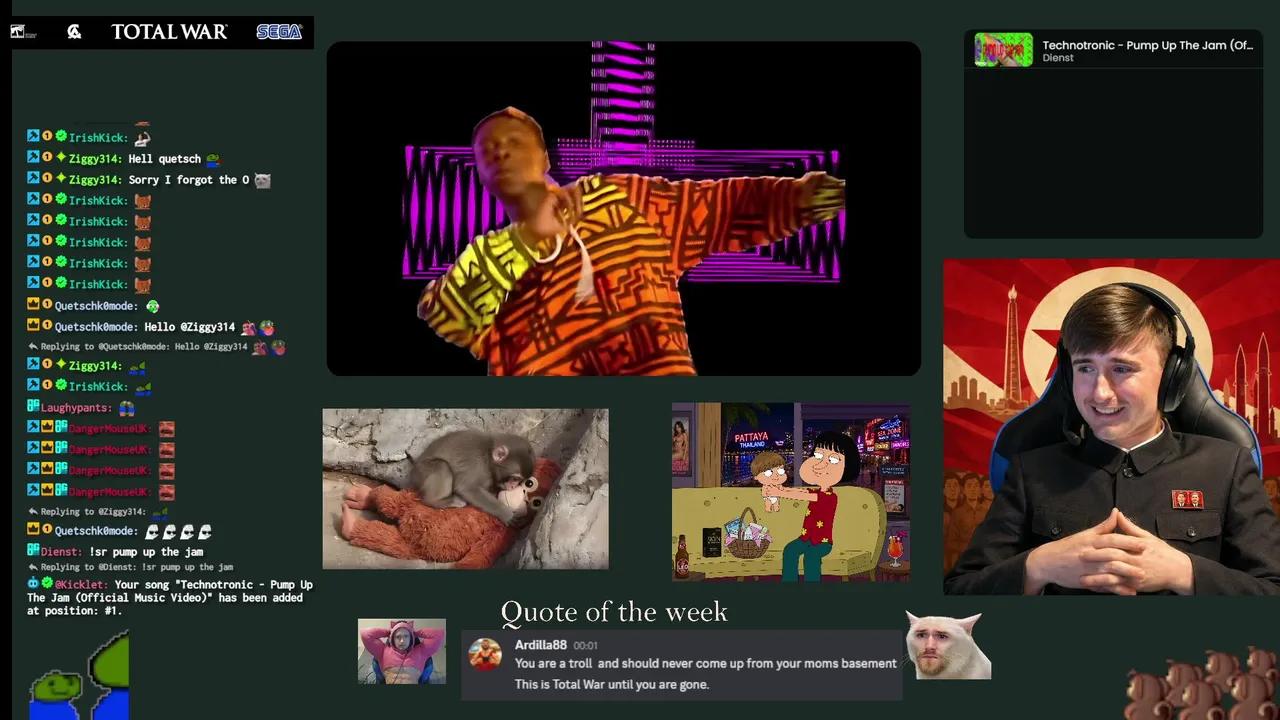
Task: Click the TOTAL WAR logo text
Action: (169, 32)
